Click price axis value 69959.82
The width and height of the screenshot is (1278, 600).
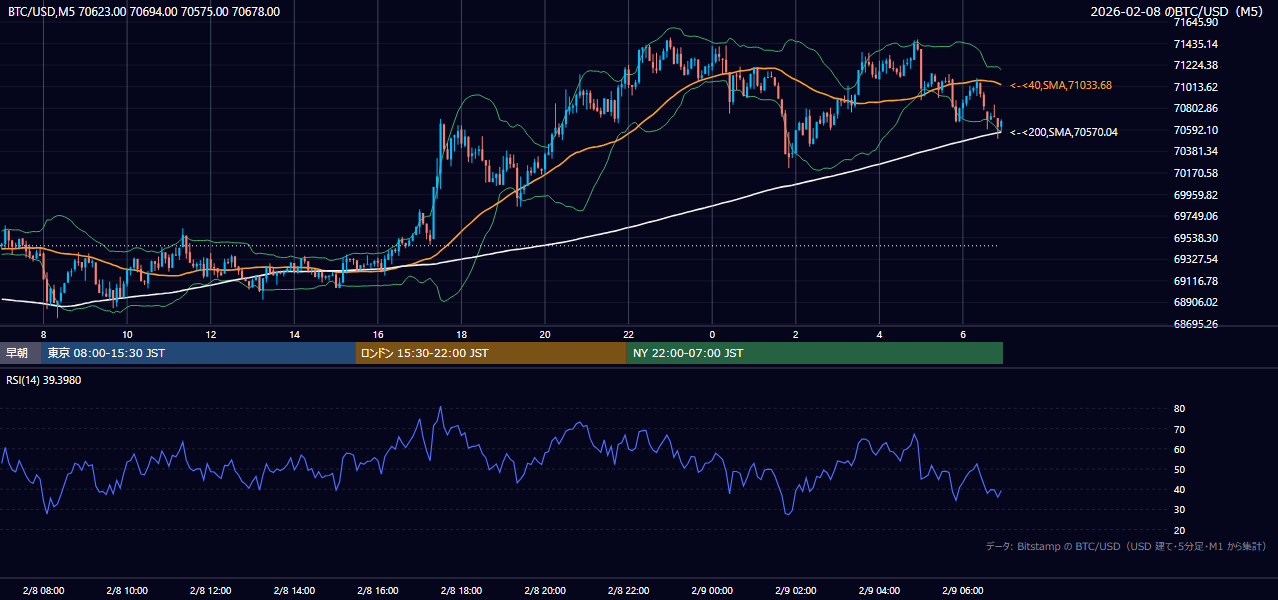point(1196,195)
